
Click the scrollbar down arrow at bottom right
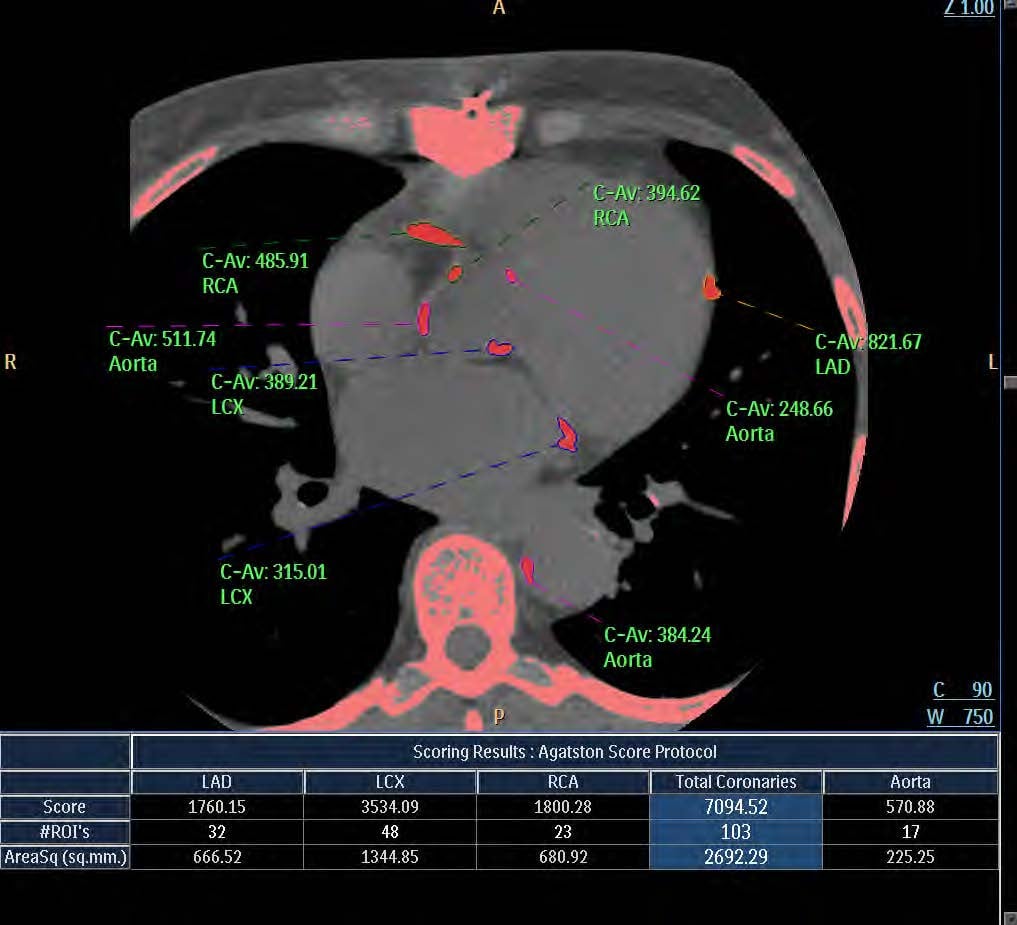(x=1010, y=916)
